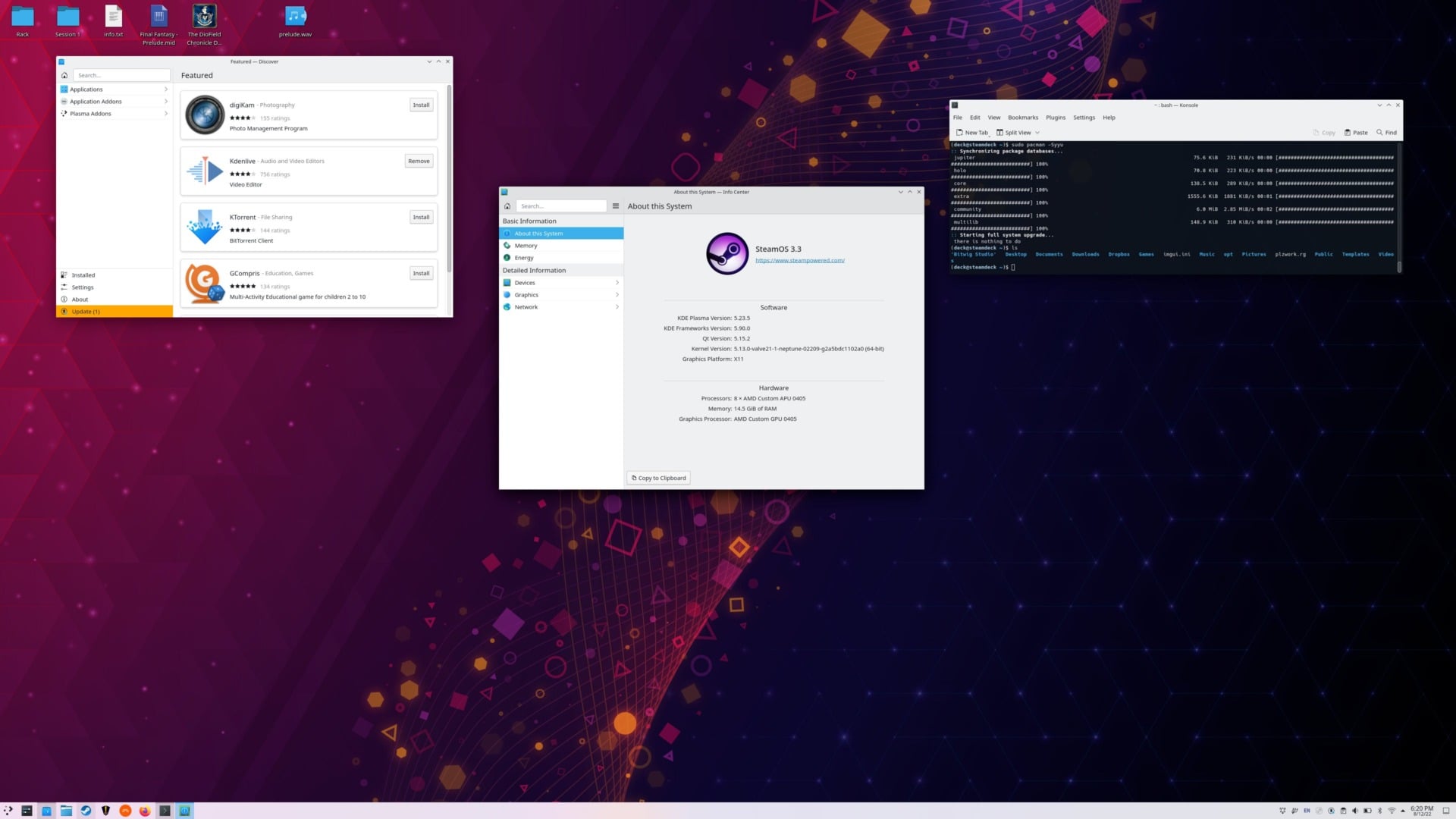Viewport: 1456px width, 819px height.
Task: Click the Discover search field
Action: click(x=121, y=75)
